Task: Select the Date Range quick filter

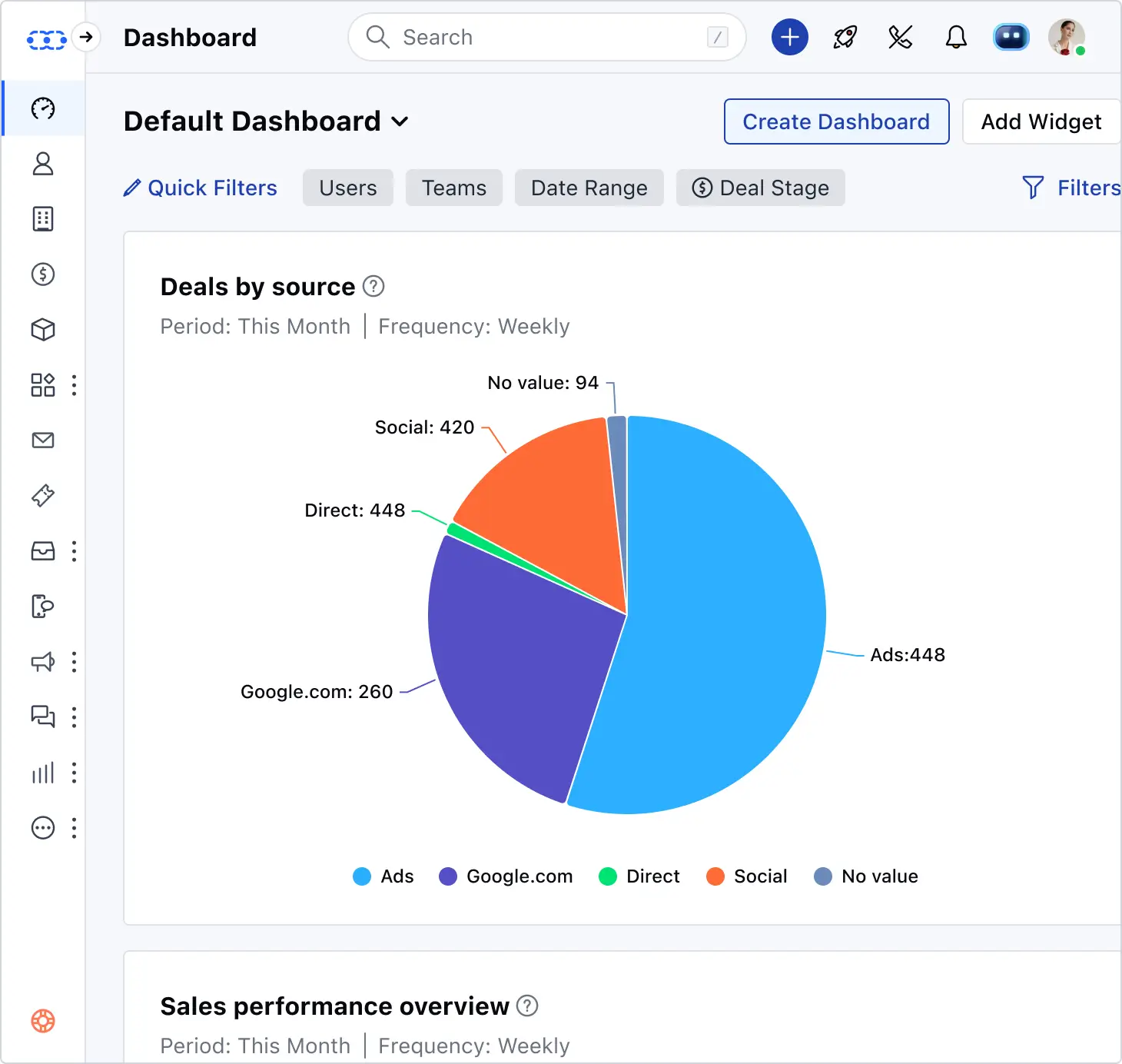Action: tap(589, 188)
